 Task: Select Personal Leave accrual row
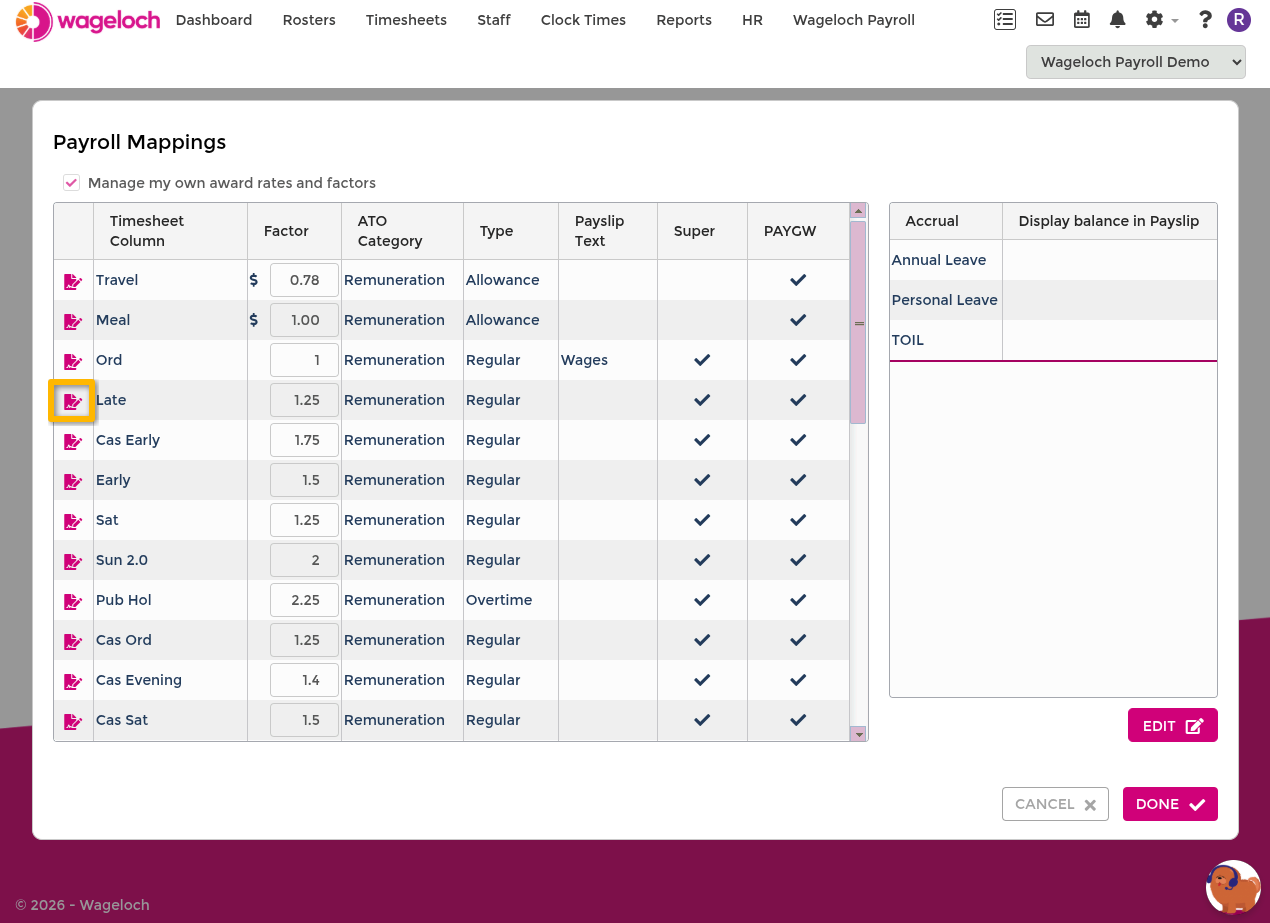1053,300
